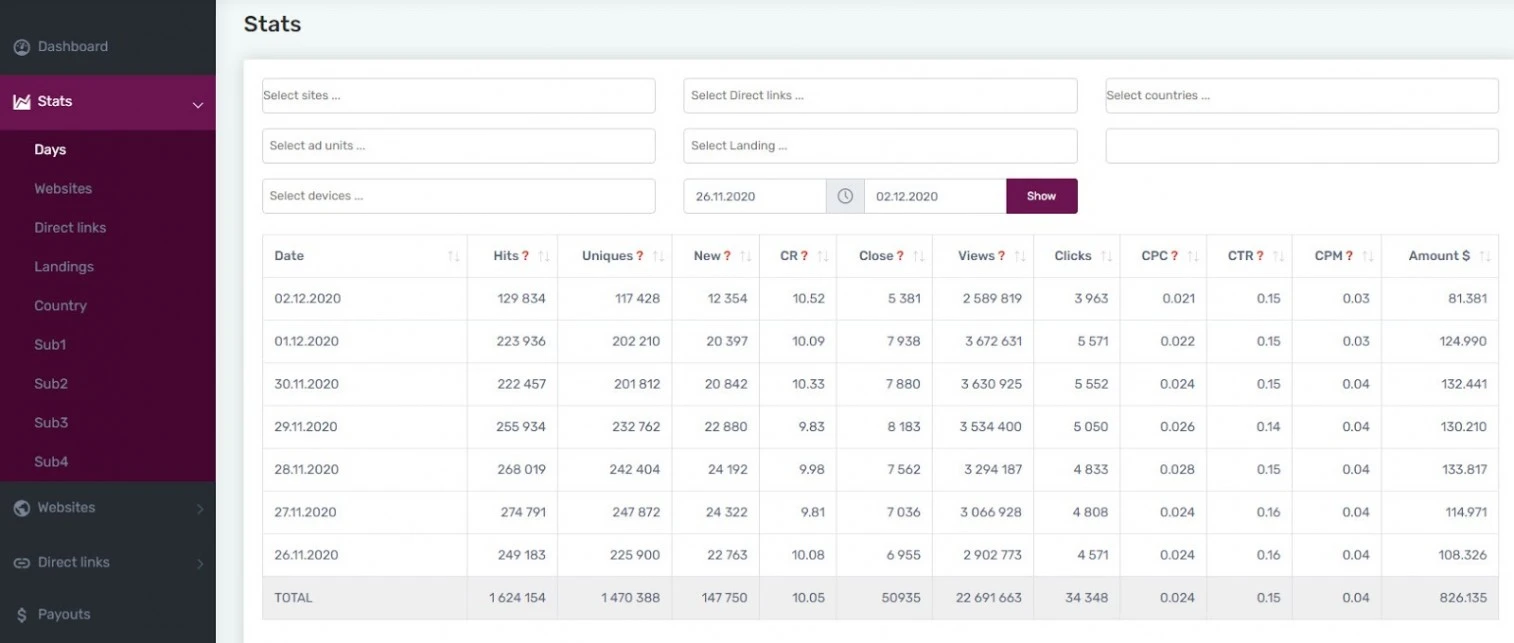
Task: Open the Sub1 stats submenu item
Action: (50, 345)
